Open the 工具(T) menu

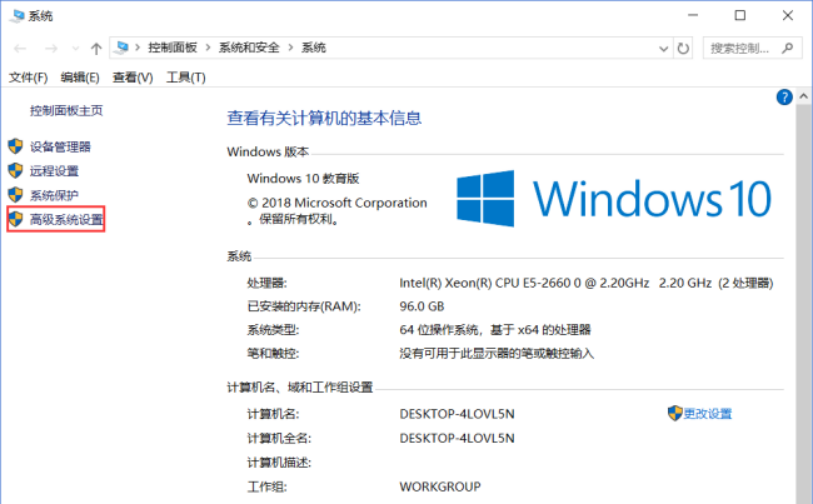click(186, 77)
